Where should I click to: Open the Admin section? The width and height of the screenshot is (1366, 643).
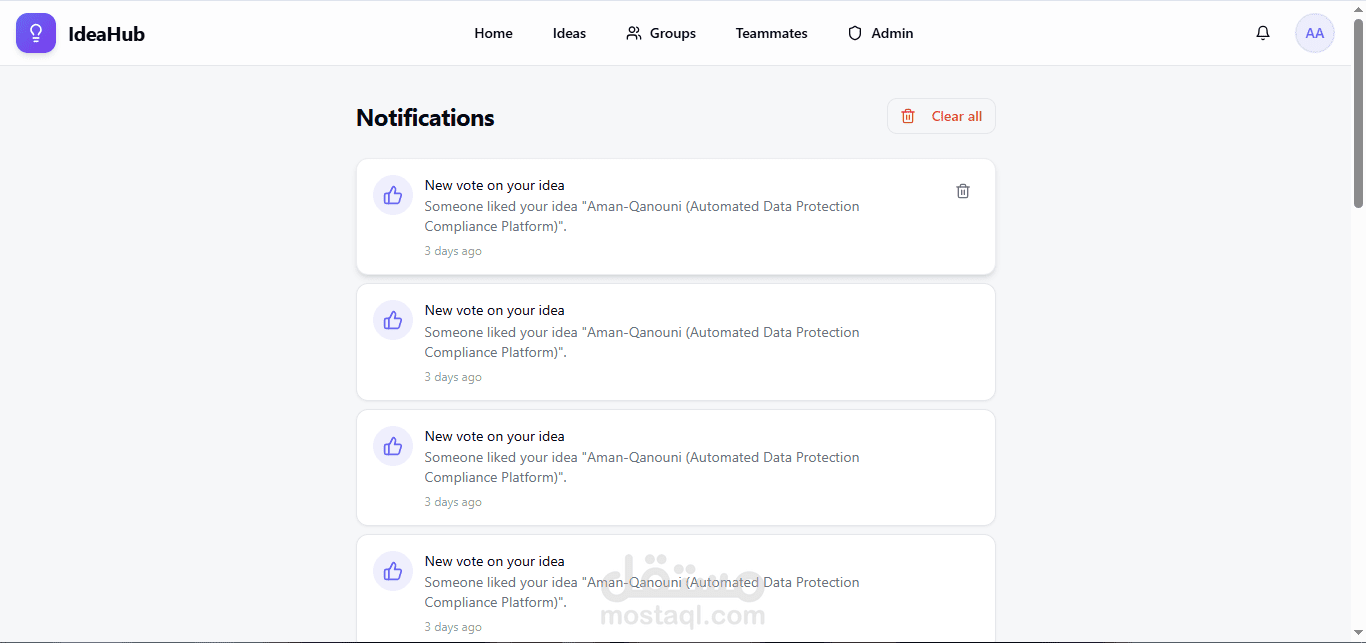click(x=880, y=33)
